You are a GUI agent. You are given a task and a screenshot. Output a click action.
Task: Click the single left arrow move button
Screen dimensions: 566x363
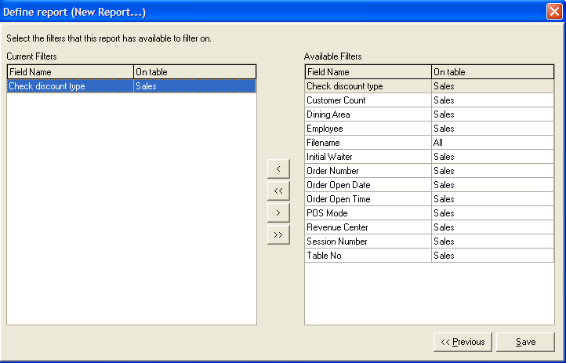(x=278, y=169)
